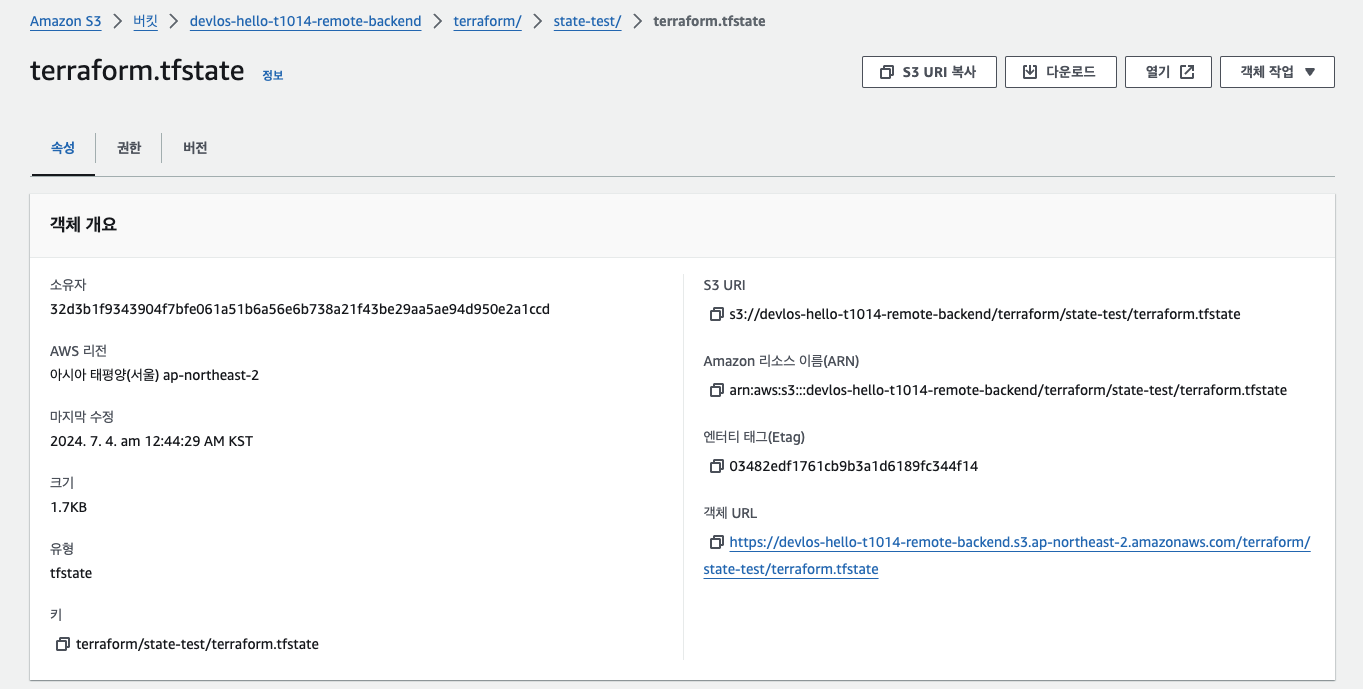Click the last modified date 2024. 7. 4.
The width and height of the screenshot is (1363, 689).
pos(151,441)
